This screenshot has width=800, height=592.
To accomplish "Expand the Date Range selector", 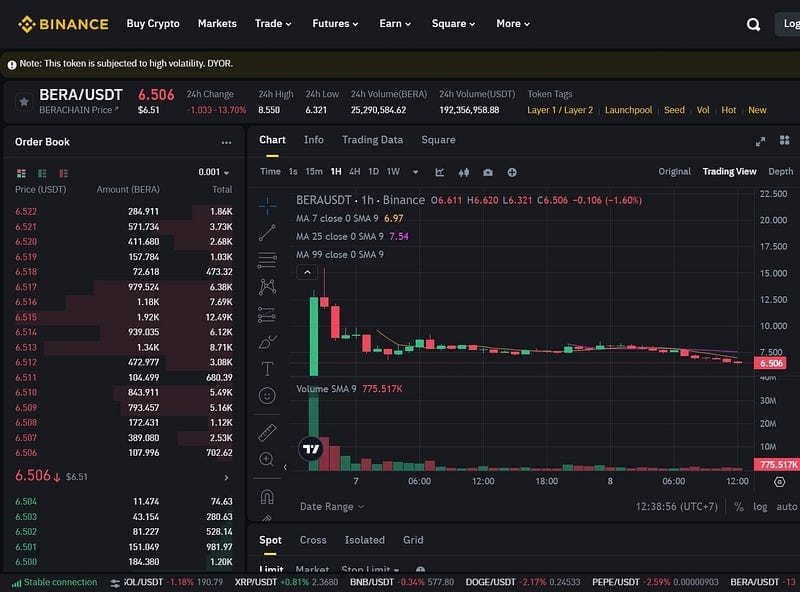I will pyautogui.click(x=332, y=507).
